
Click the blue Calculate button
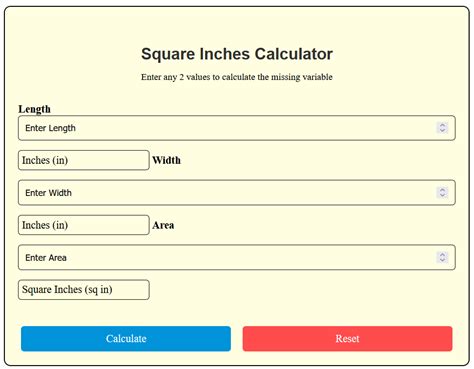(126, 339)
